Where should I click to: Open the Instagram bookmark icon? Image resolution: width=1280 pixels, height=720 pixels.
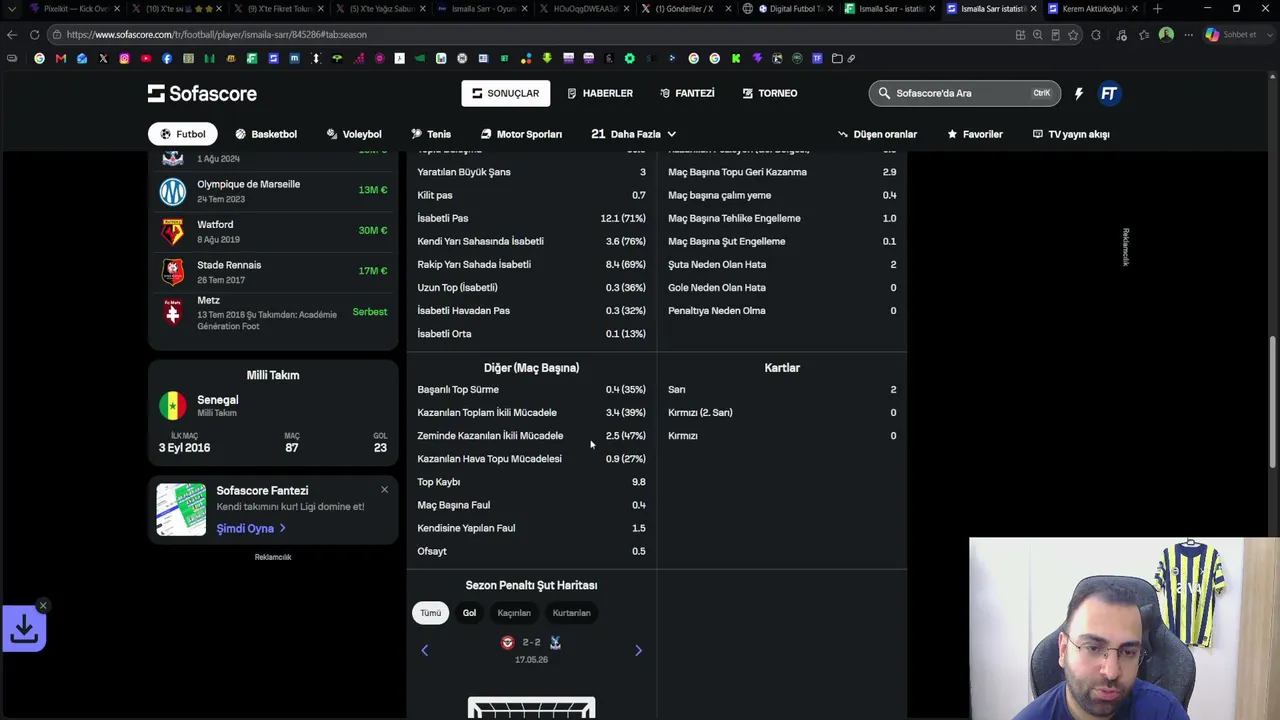click(x=124, y=58)
